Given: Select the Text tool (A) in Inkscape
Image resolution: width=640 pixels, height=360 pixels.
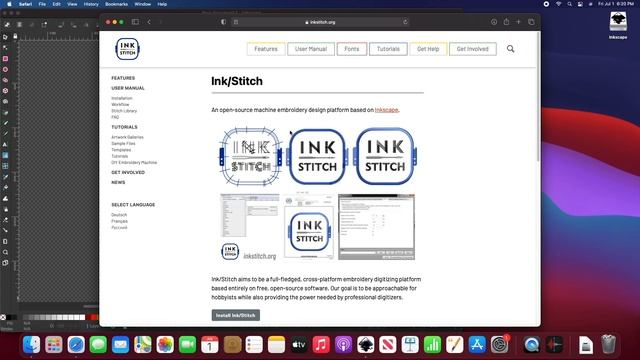Looking at the screenshot, I should [5, 144].
